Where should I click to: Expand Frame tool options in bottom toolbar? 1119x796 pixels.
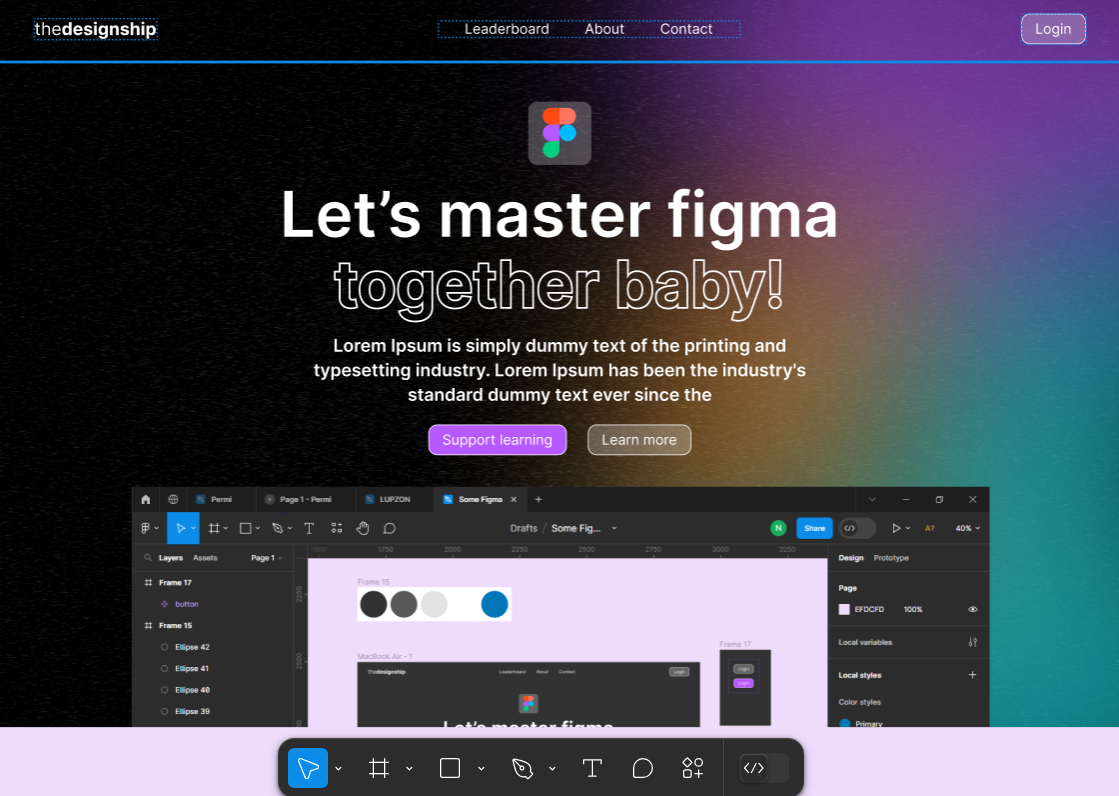click(409, 769)
